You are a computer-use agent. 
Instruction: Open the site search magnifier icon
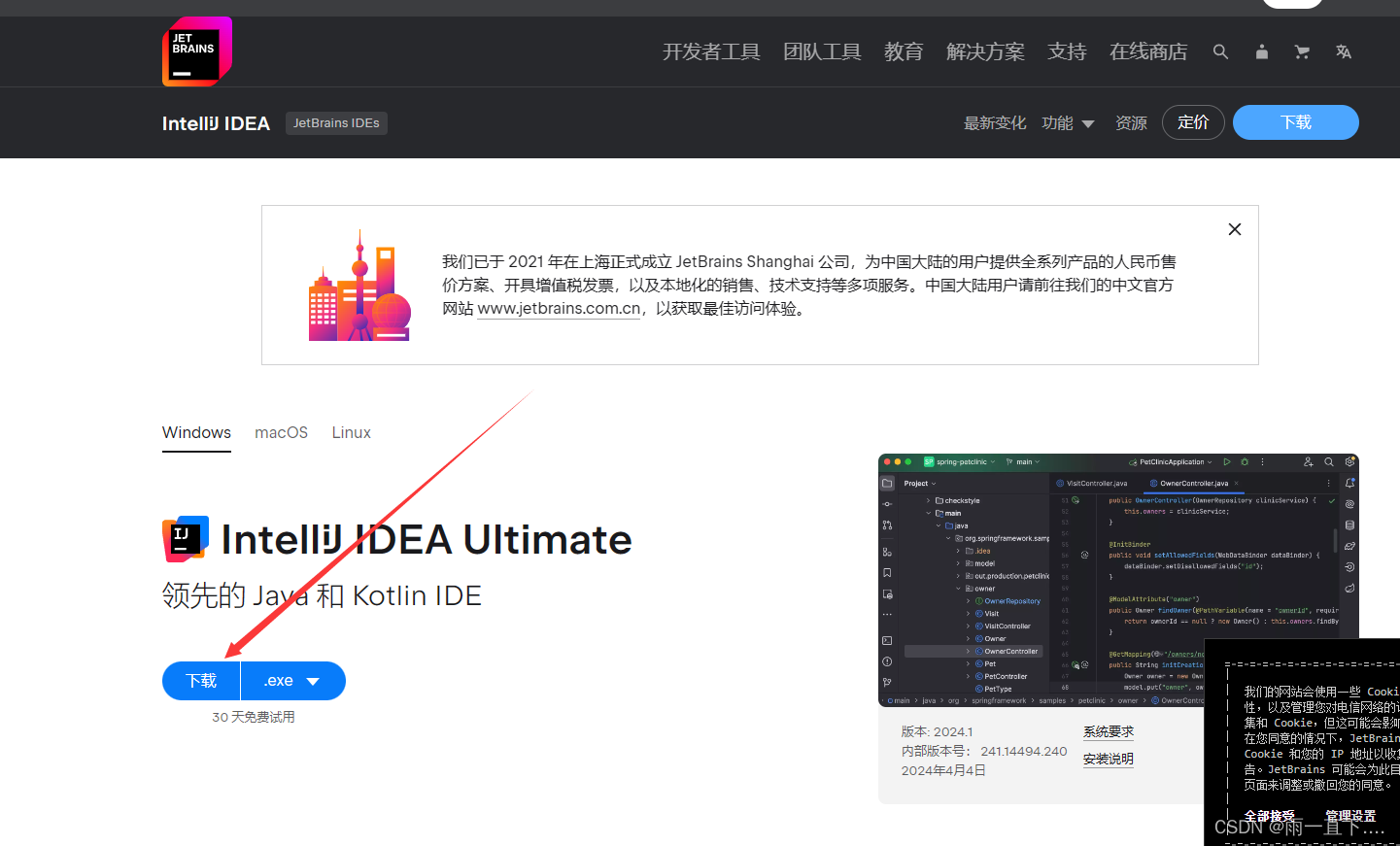1220,51
